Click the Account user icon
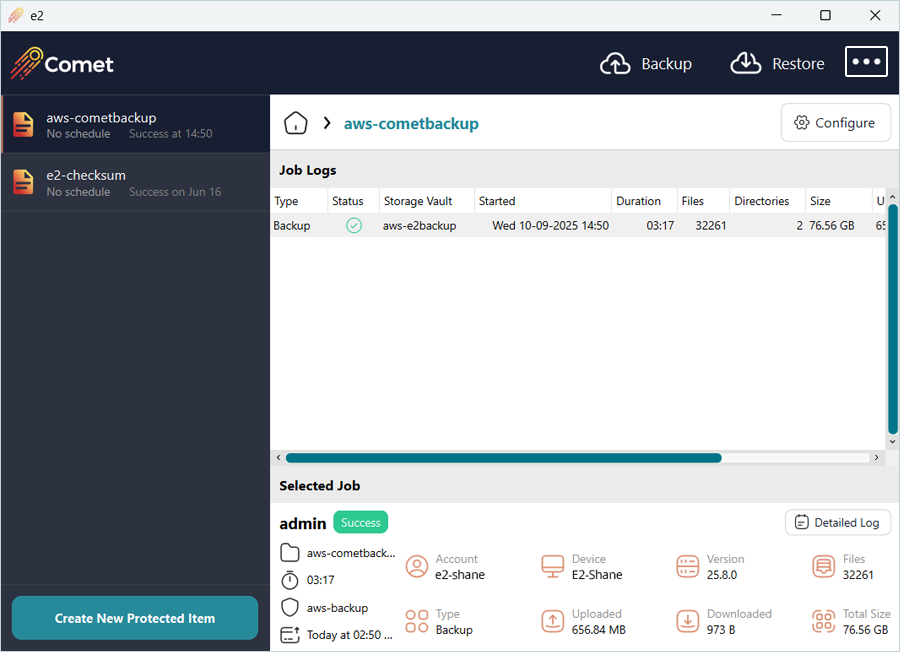This screenshot has width=900, height=652. (x=417, y=566)
